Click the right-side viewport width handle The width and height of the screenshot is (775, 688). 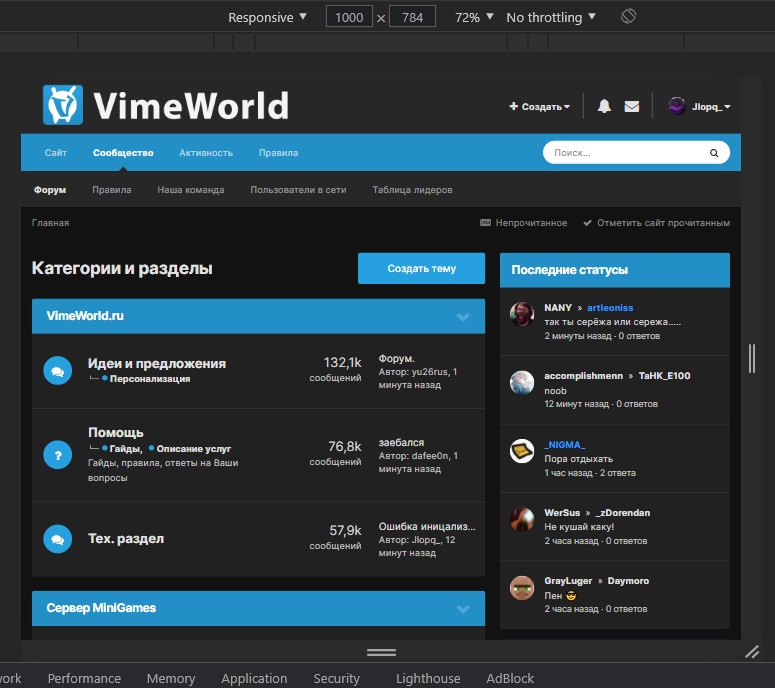click(752, 358)
